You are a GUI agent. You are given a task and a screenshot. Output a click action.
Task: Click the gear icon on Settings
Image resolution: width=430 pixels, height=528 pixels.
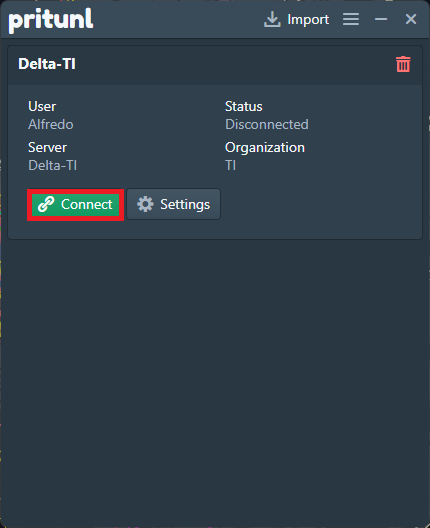[145, 204]
